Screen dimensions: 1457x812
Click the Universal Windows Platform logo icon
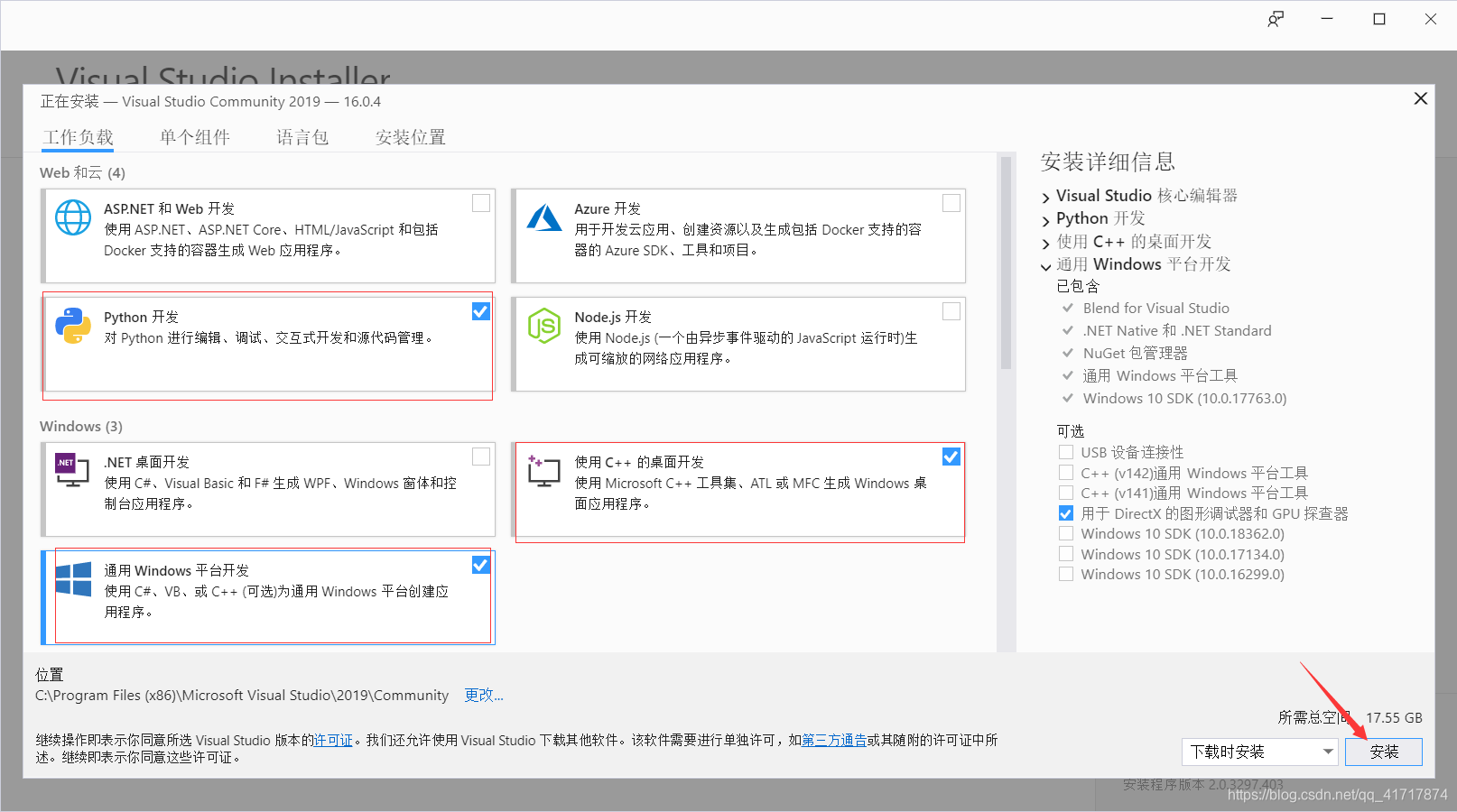click(x=73, y=579)
